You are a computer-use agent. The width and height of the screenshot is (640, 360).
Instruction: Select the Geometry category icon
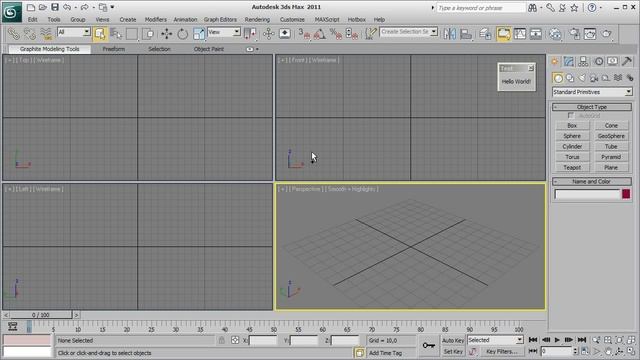(x=558, y=78)
